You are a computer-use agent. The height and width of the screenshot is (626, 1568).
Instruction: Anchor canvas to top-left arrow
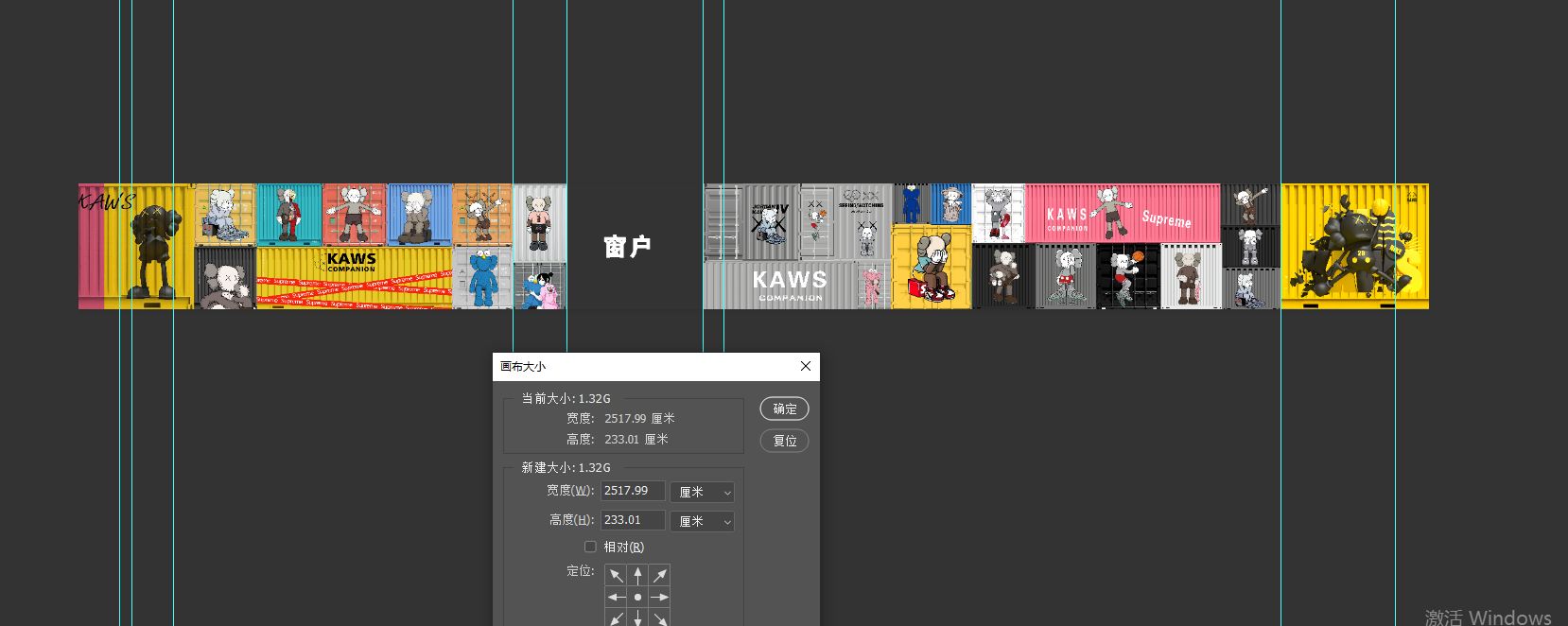(616, 575)
